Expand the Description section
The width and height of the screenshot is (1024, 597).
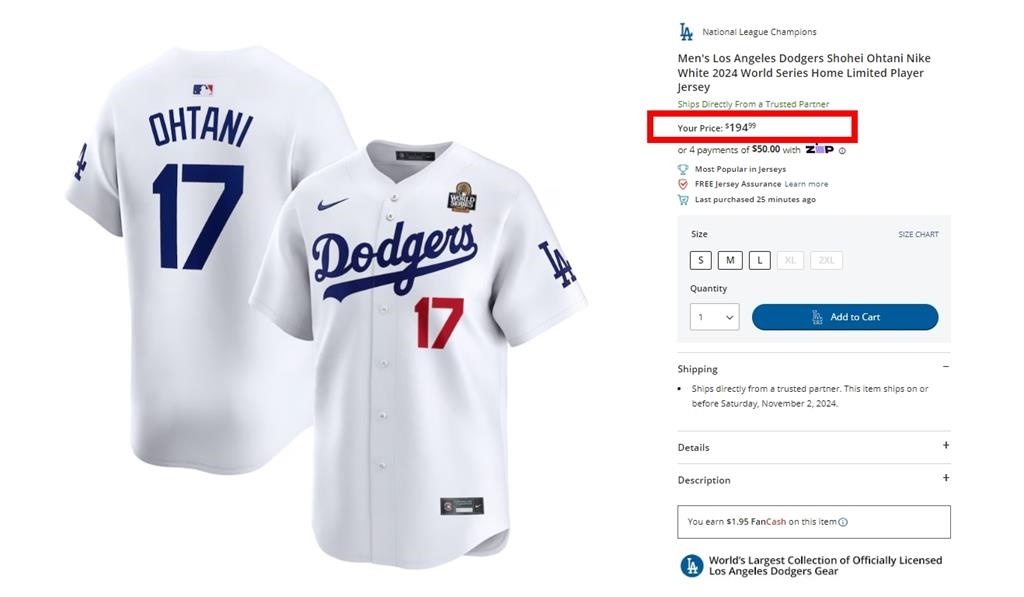point(946,480)
